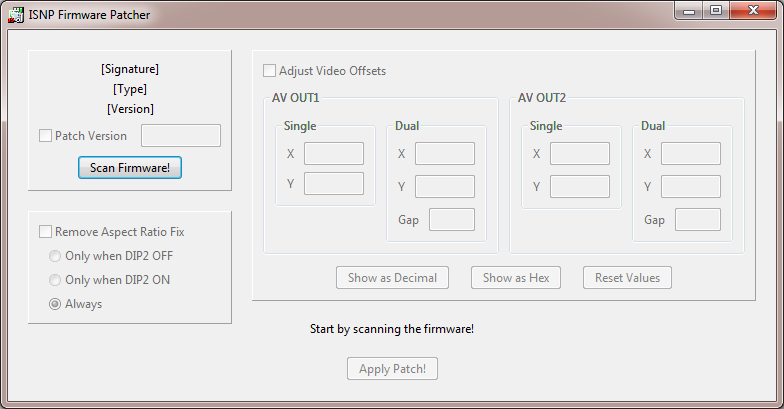Click the AV OUT1 group label
The height and width of the screenshot is (409, 784).
[296, 98]
